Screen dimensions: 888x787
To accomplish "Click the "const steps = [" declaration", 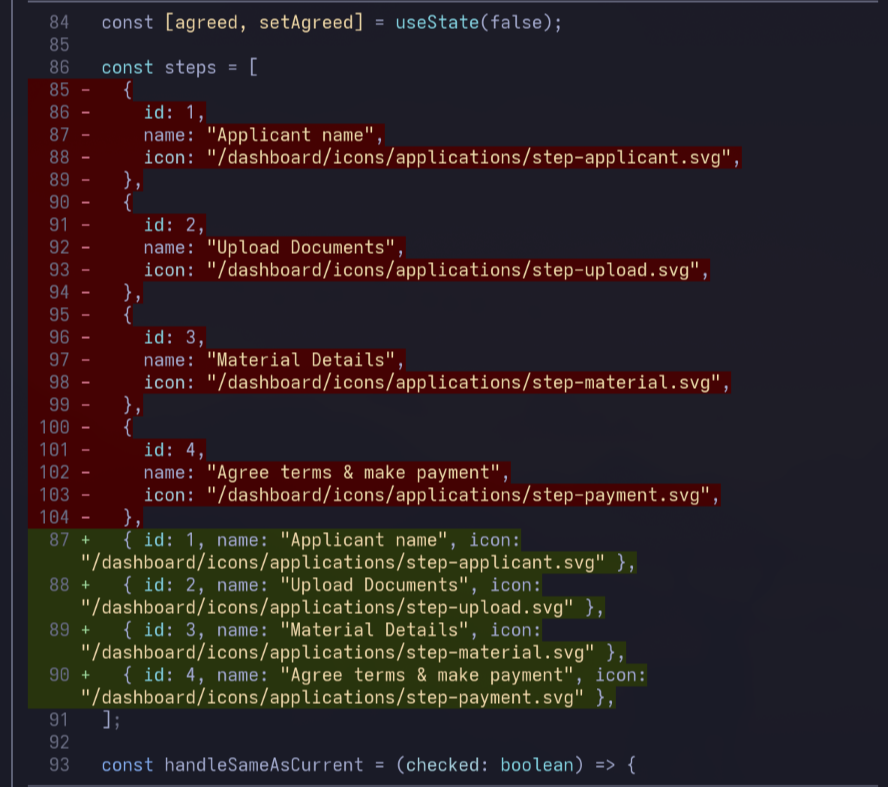I will tap(180, 68).
